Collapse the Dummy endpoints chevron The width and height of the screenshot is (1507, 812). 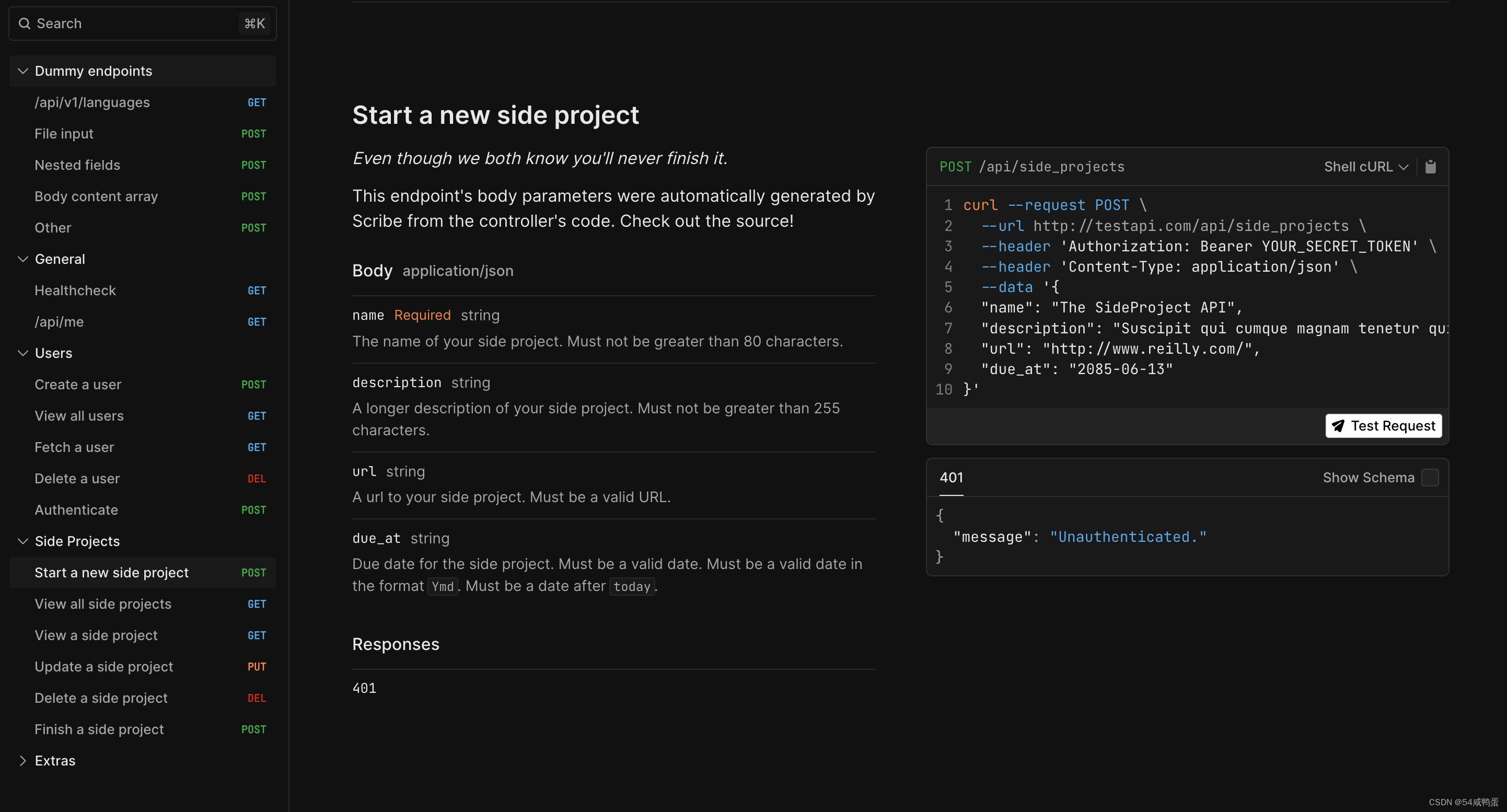[x=23, y=71]
